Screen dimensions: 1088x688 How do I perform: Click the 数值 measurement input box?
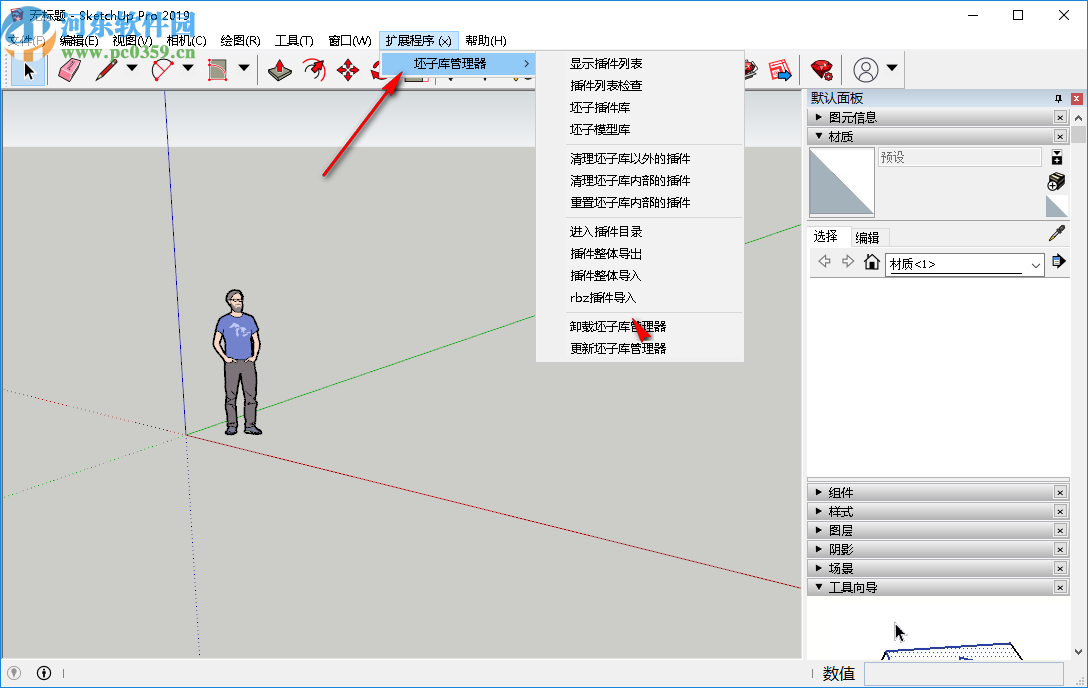pyautogui.click(x=964, y=674)
